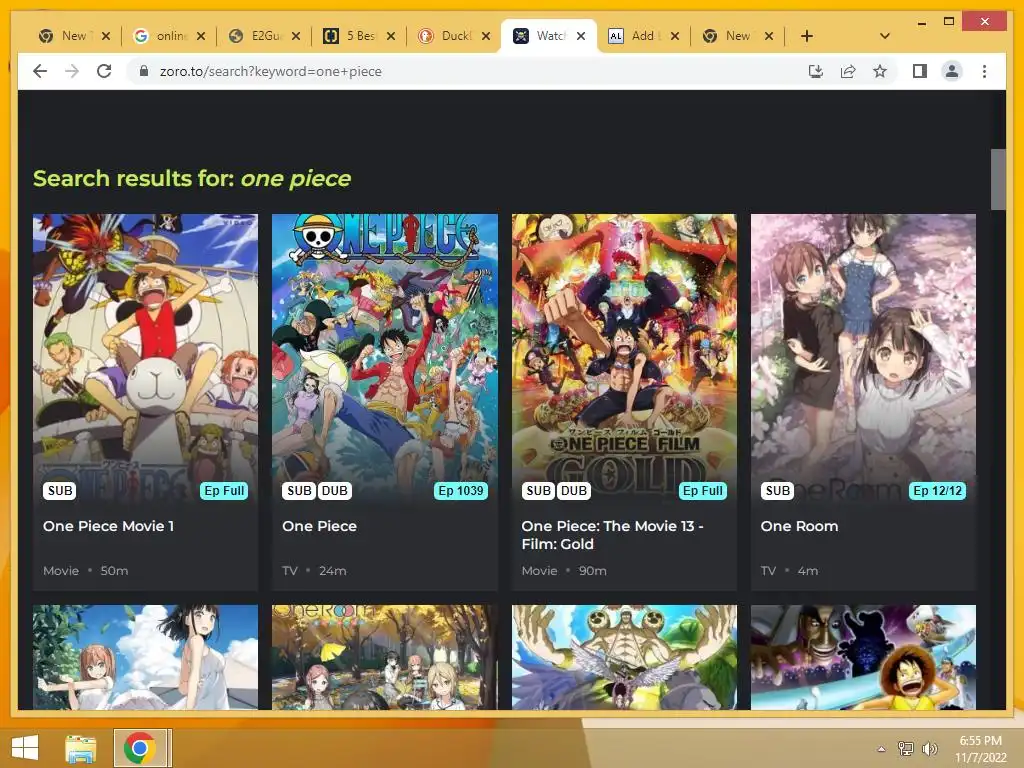Click the 'Ep 12/12' badge on One Room
1024x768 pixels.
(x=937, y=490)
